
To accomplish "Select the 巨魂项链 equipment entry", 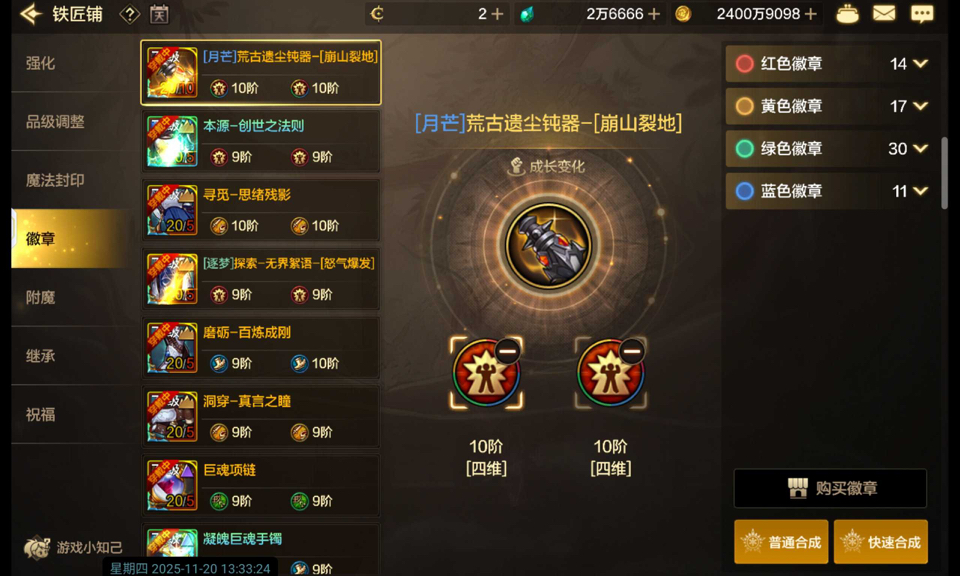I will pyautogui.click(x=261, y=485).
